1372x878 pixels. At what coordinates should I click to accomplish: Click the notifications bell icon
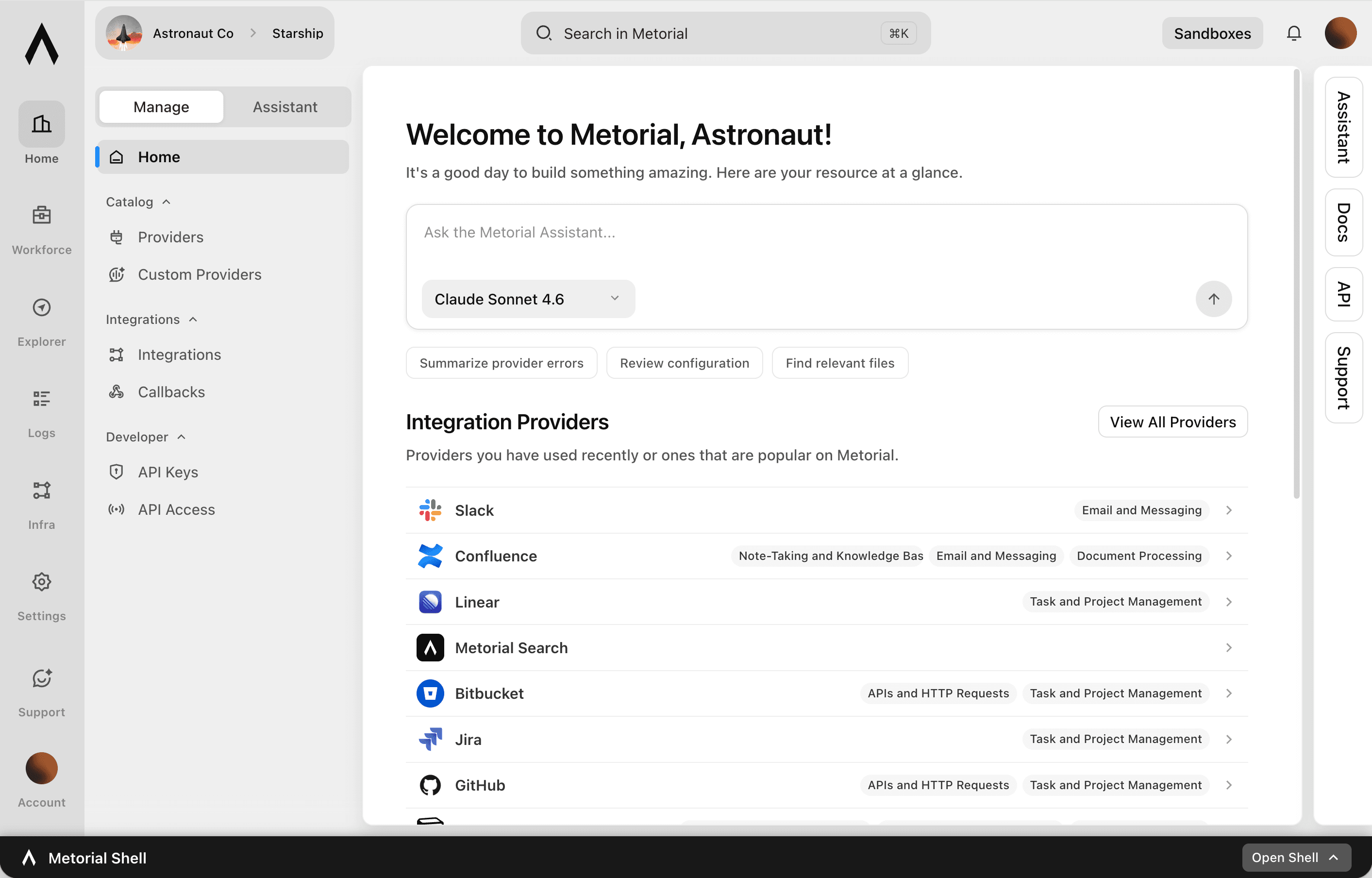coord(1294,34)
